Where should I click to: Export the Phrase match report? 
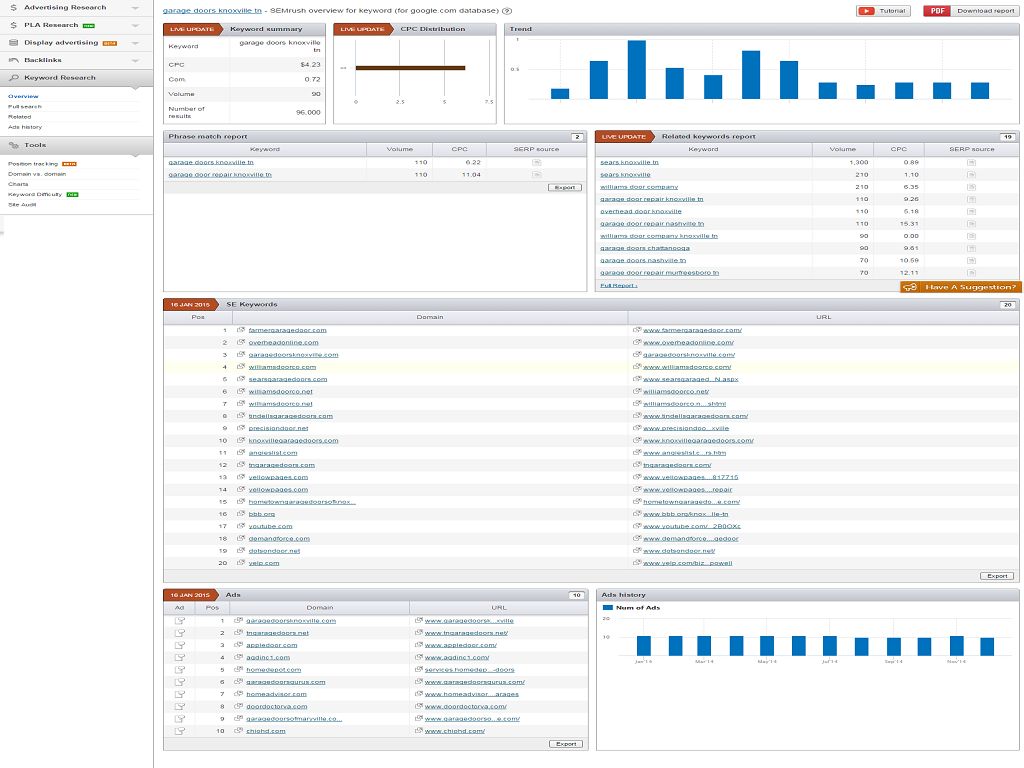pos(565,187)
